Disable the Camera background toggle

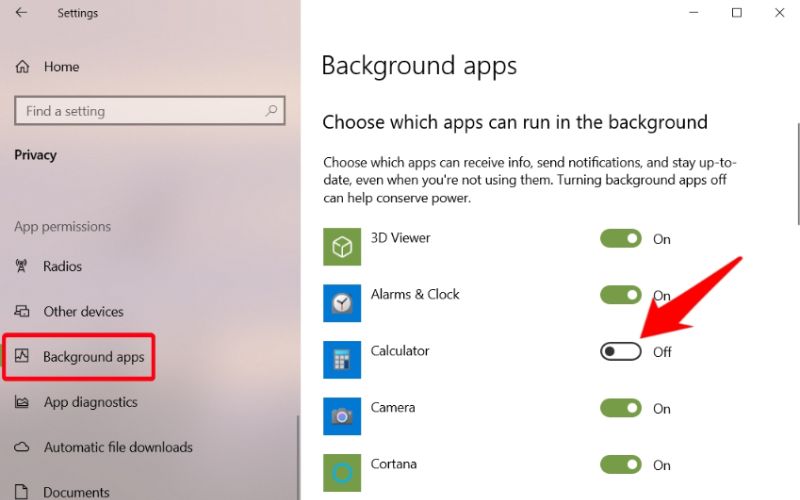tap(620, 408)
